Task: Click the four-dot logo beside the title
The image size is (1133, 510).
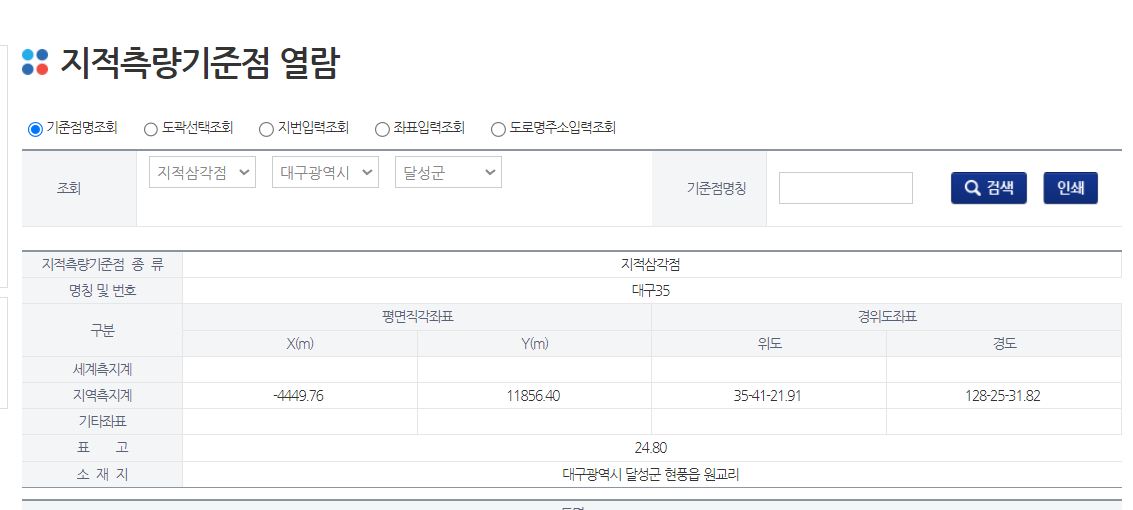Action: (x=35, y=62)
